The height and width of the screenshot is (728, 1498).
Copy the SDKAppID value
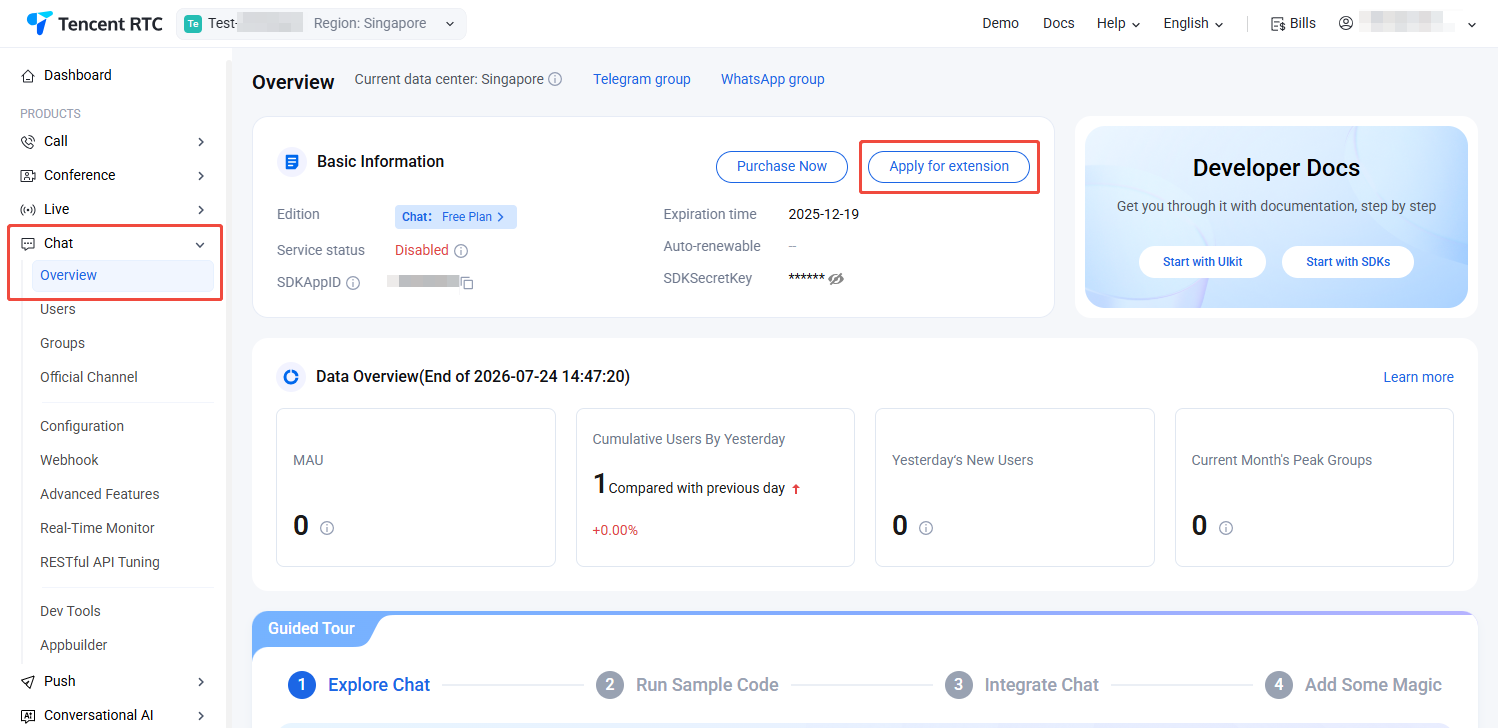pos(467,283)
